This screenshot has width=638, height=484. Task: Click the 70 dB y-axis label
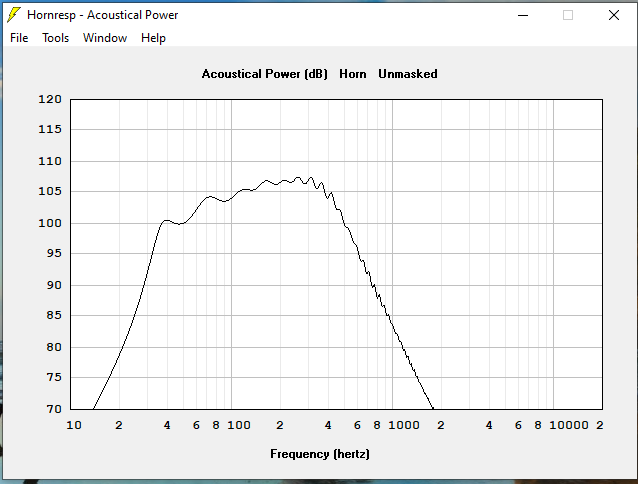pos(54,409)
